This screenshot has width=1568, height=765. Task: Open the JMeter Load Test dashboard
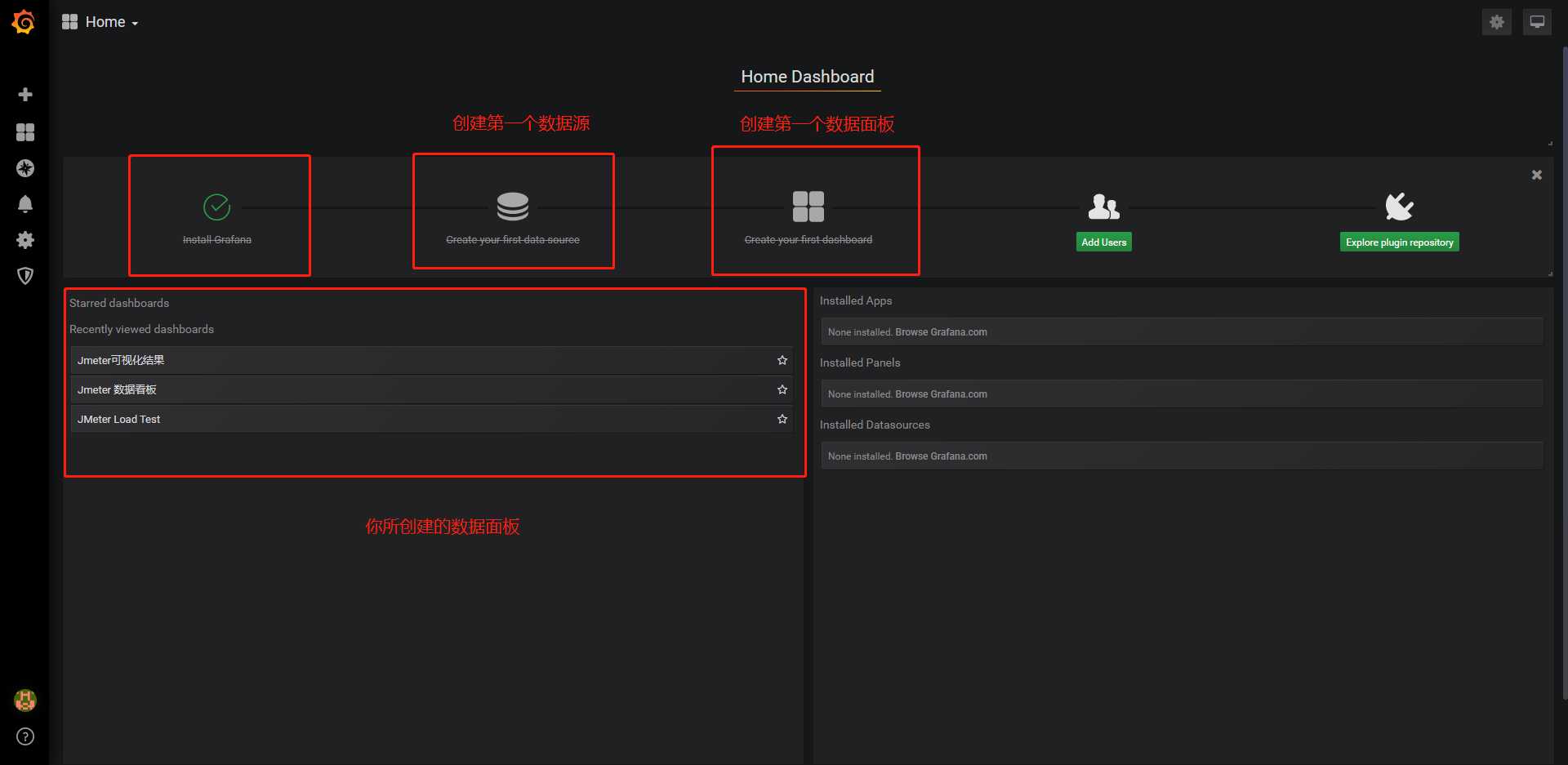point(431,419)
